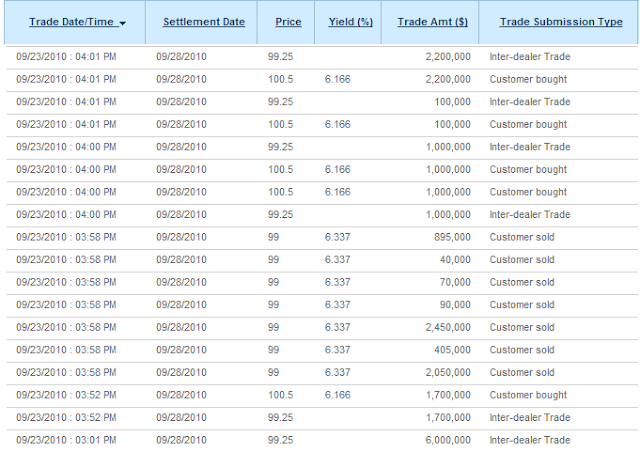Sort by Yield (%) column header

coord(351,22)
